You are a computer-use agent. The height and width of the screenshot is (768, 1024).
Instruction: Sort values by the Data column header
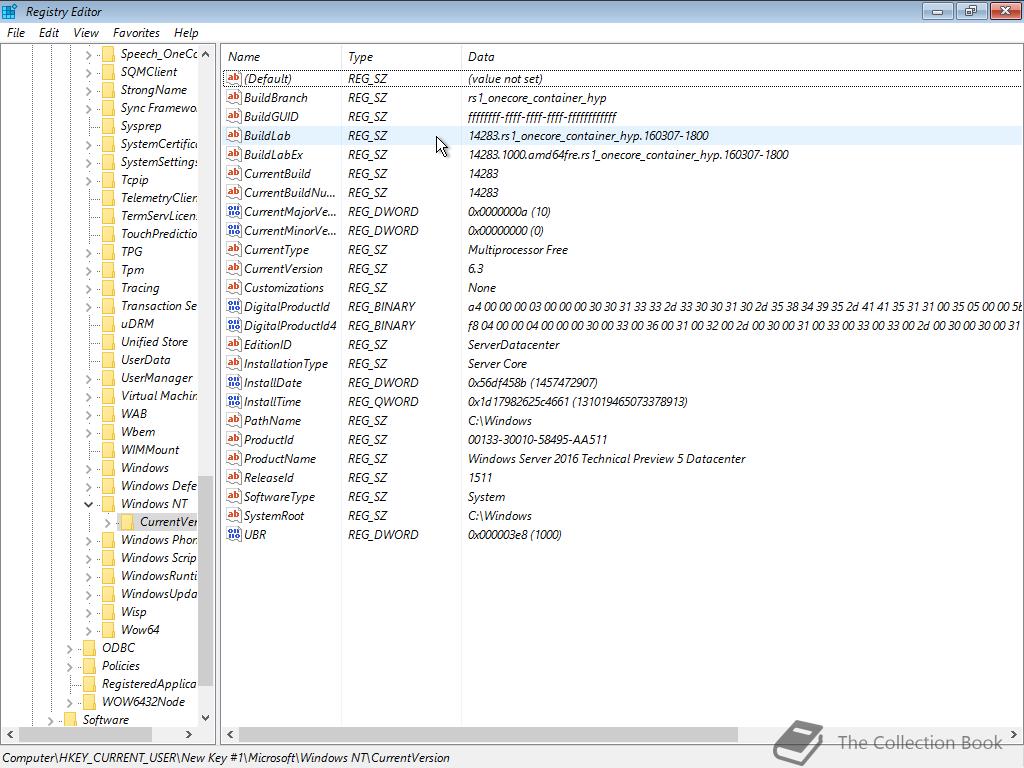coord(741,57)
